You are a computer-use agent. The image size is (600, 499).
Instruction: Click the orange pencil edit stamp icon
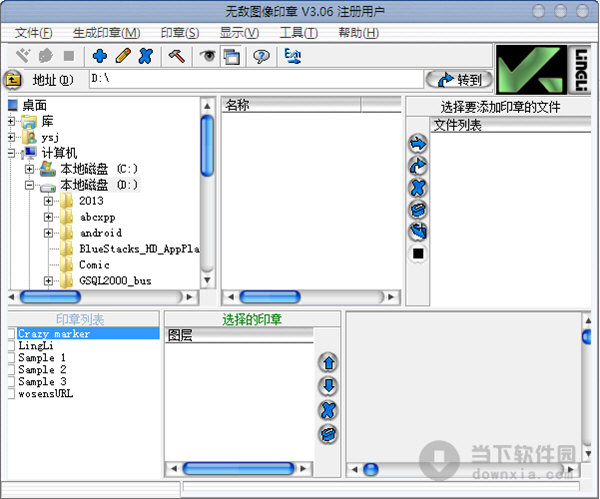coord(122,56)
